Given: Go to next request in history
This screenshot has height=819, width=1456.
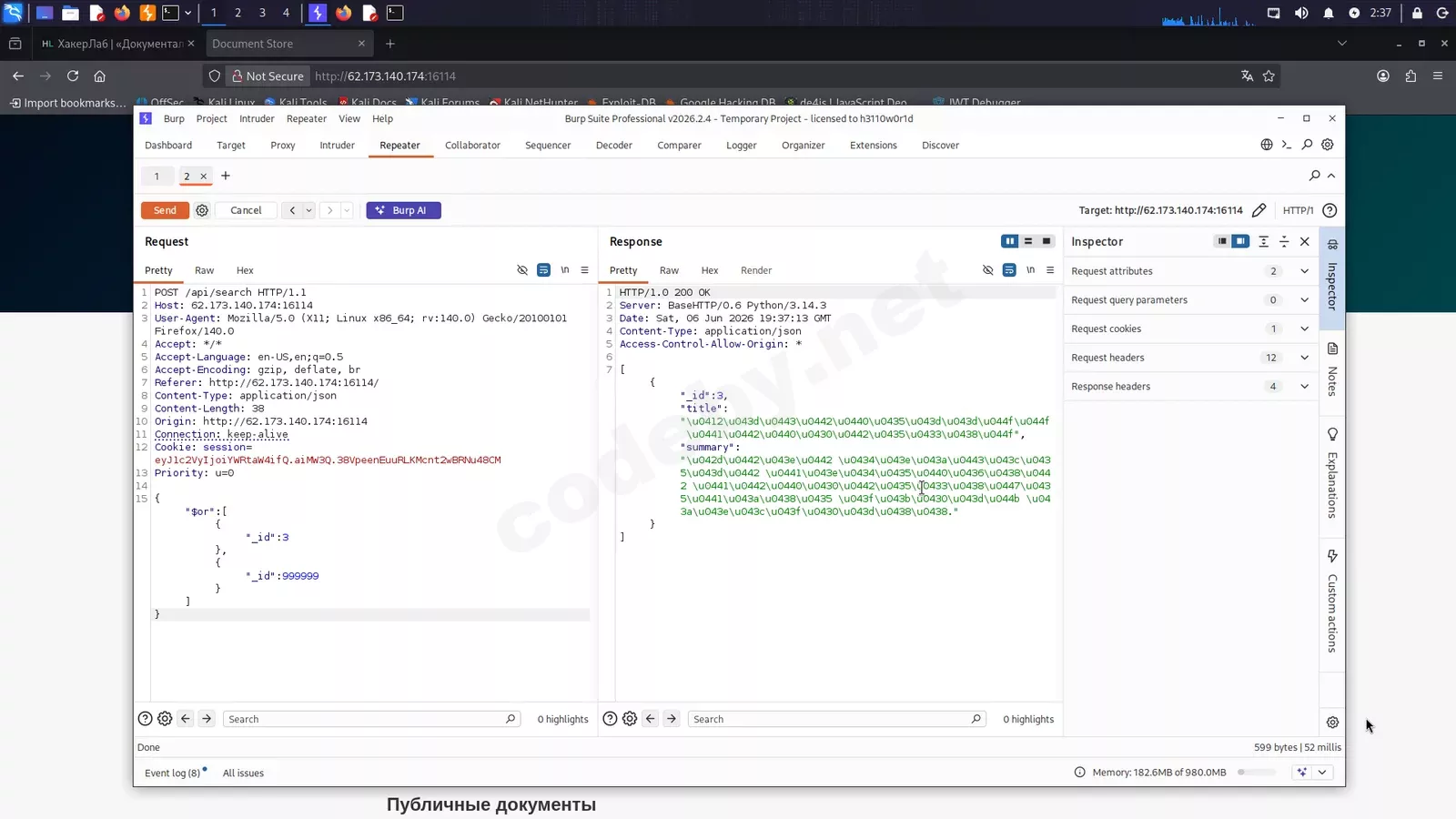Looking at the screenshot, I should click(x=329, y=210).
